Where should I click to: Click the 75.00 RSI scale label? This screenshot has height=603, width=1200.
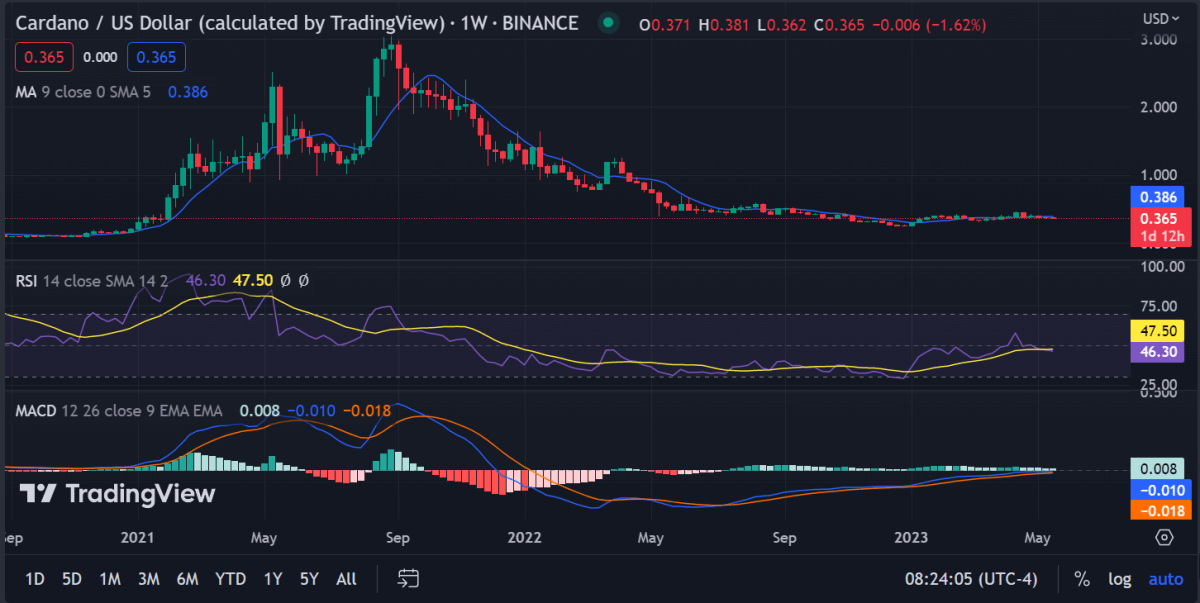point(1157,307)
